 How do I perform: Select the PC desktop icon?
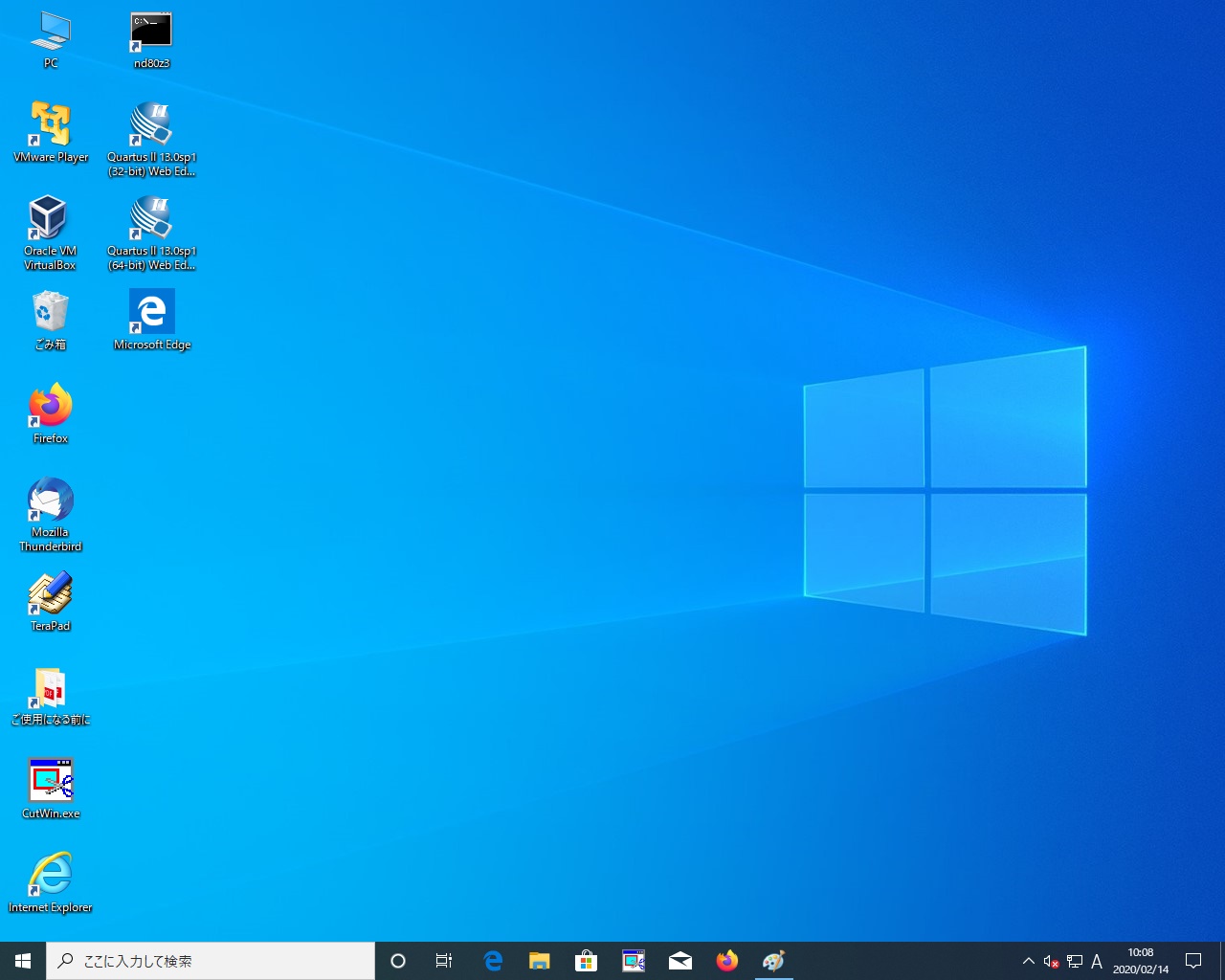pyautogui.click(x=51, y=40)
